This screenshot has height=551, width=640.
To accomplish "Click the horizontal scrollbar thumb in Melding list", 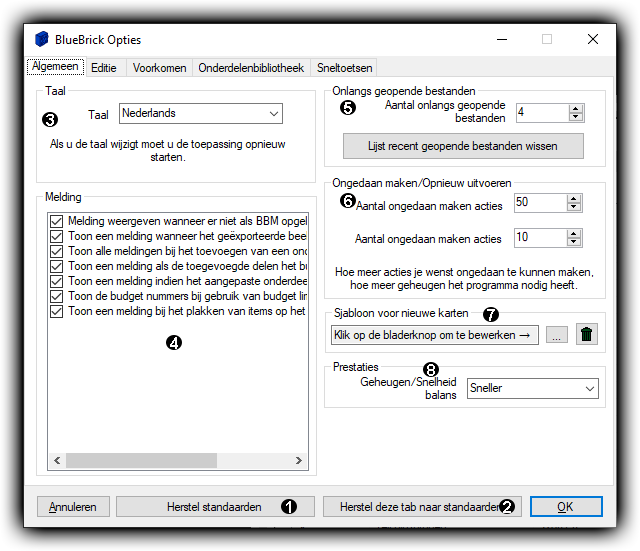I will click(x=141, y=460).
